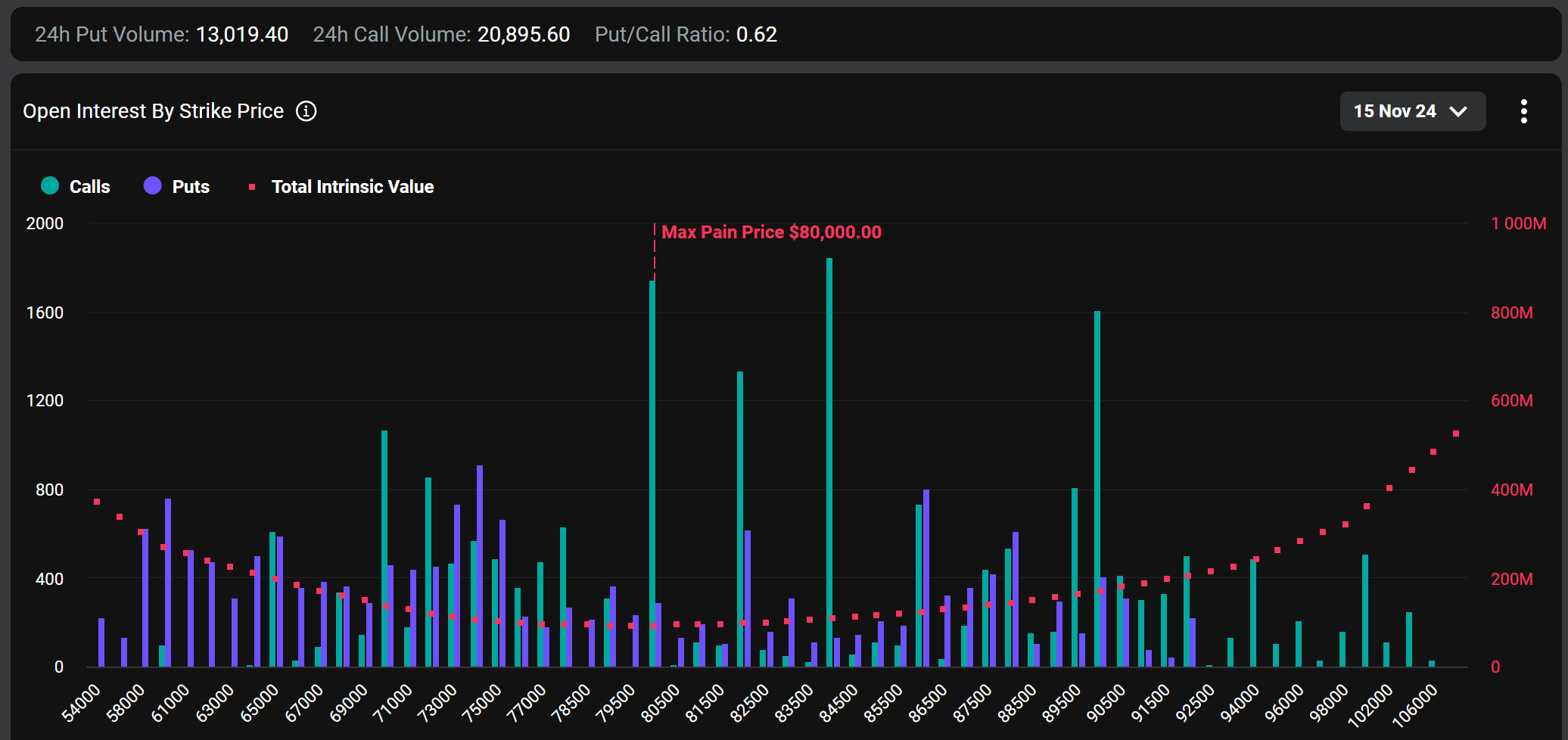Select the 600M right axis label

pyautogui.click(x=1511, y=400)
